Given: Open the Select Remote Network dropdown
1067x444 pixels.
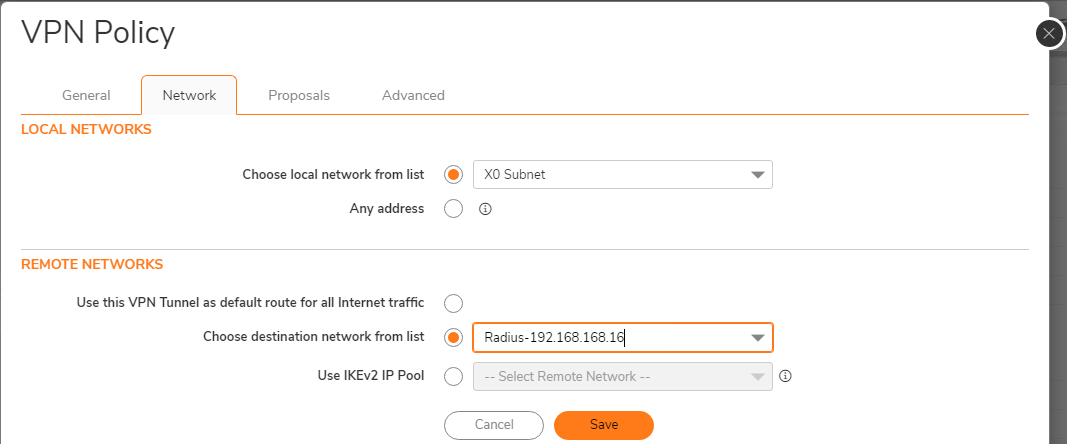Looking at the screenshot, I should click(622, 376).
